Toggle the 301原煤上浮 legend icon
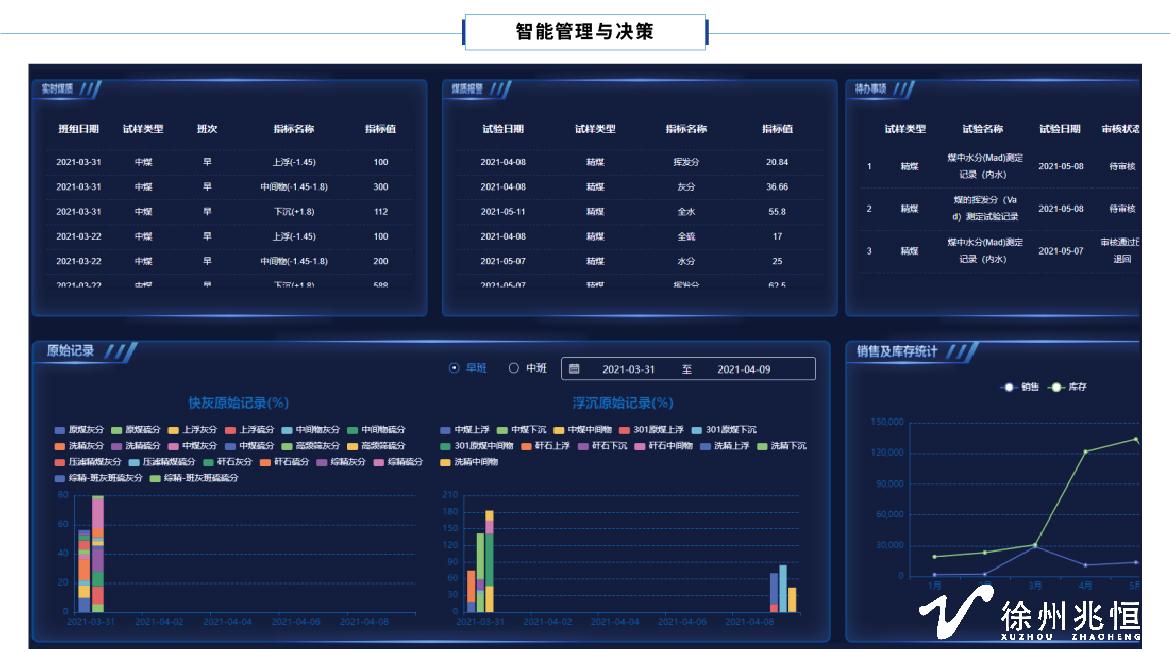Screen dimensions: 1171x652 623,430
